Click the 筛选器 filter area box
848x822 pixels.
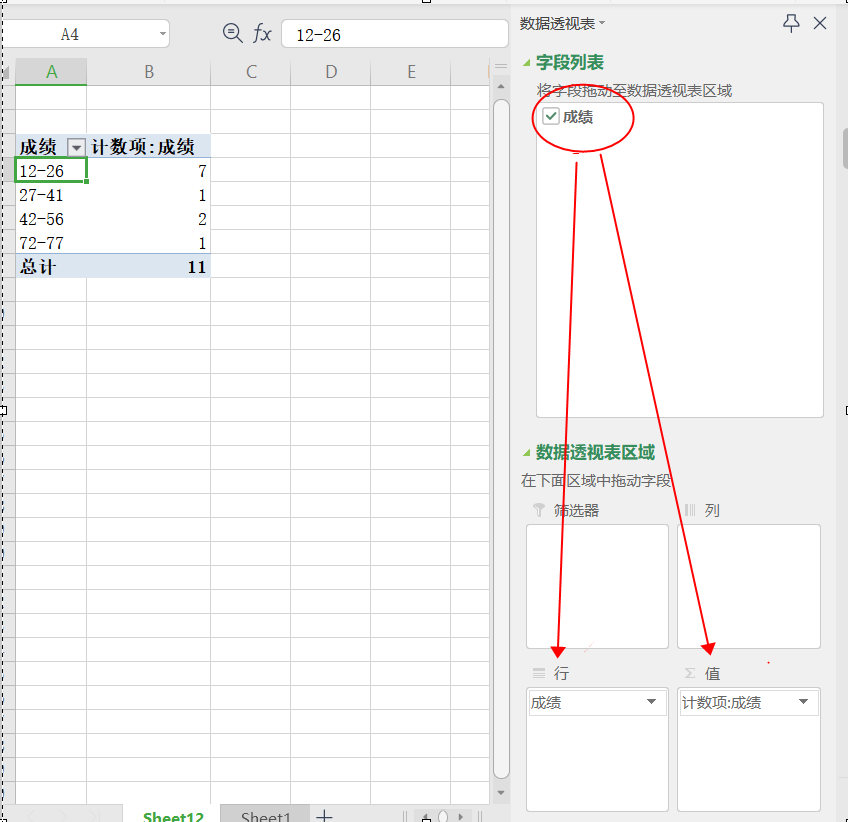pyautogui.click(x=597, y=586)
